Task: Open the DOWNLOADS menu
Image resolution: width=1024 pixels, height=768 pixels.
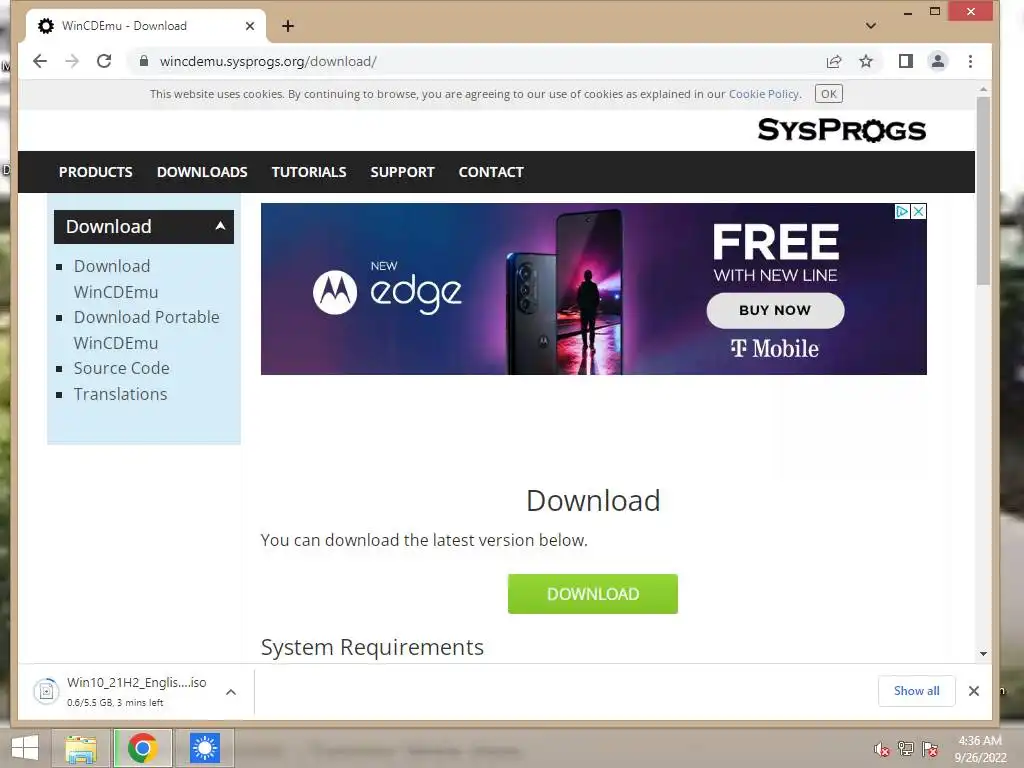Action: pyautogui.click(x=202, y=172)
